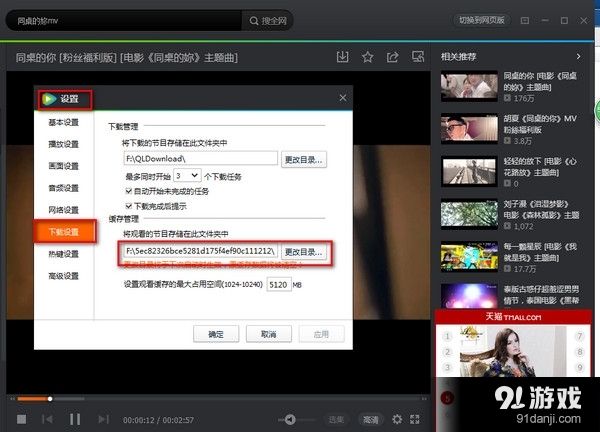Open 热键设置 tab

click(x=64, y=254)
